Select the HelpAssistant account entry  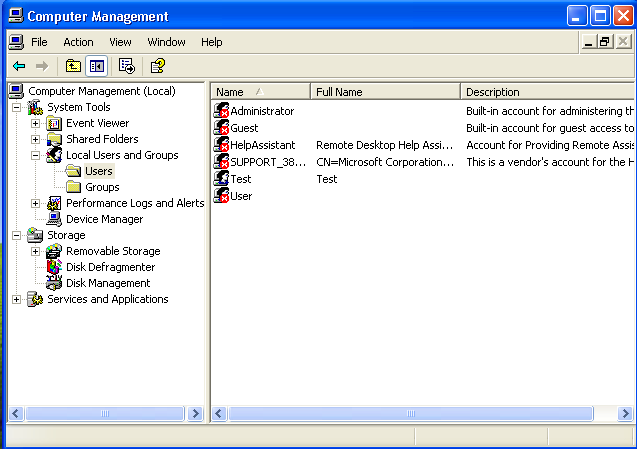click(x=262, y=145)
